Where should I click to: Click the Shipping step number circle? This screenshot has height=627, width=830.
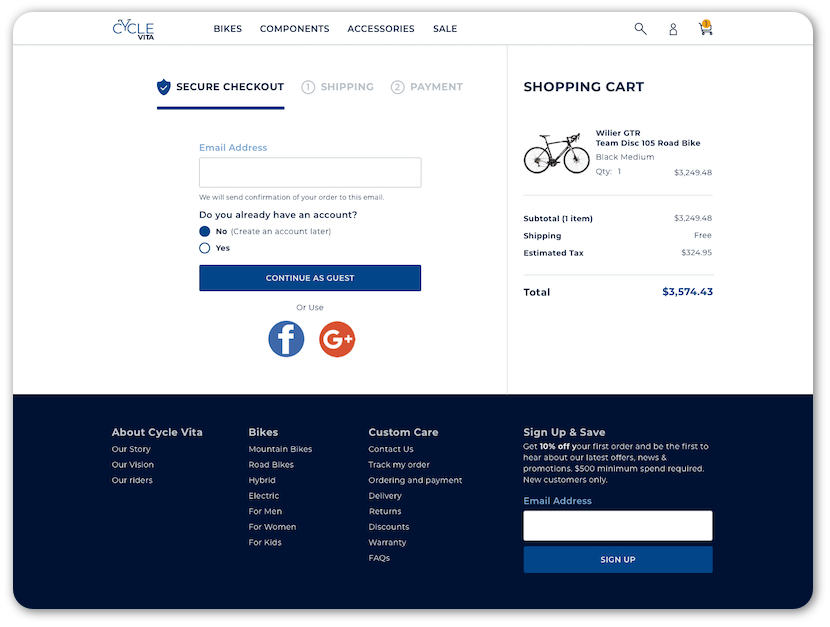tap(308, 87)
